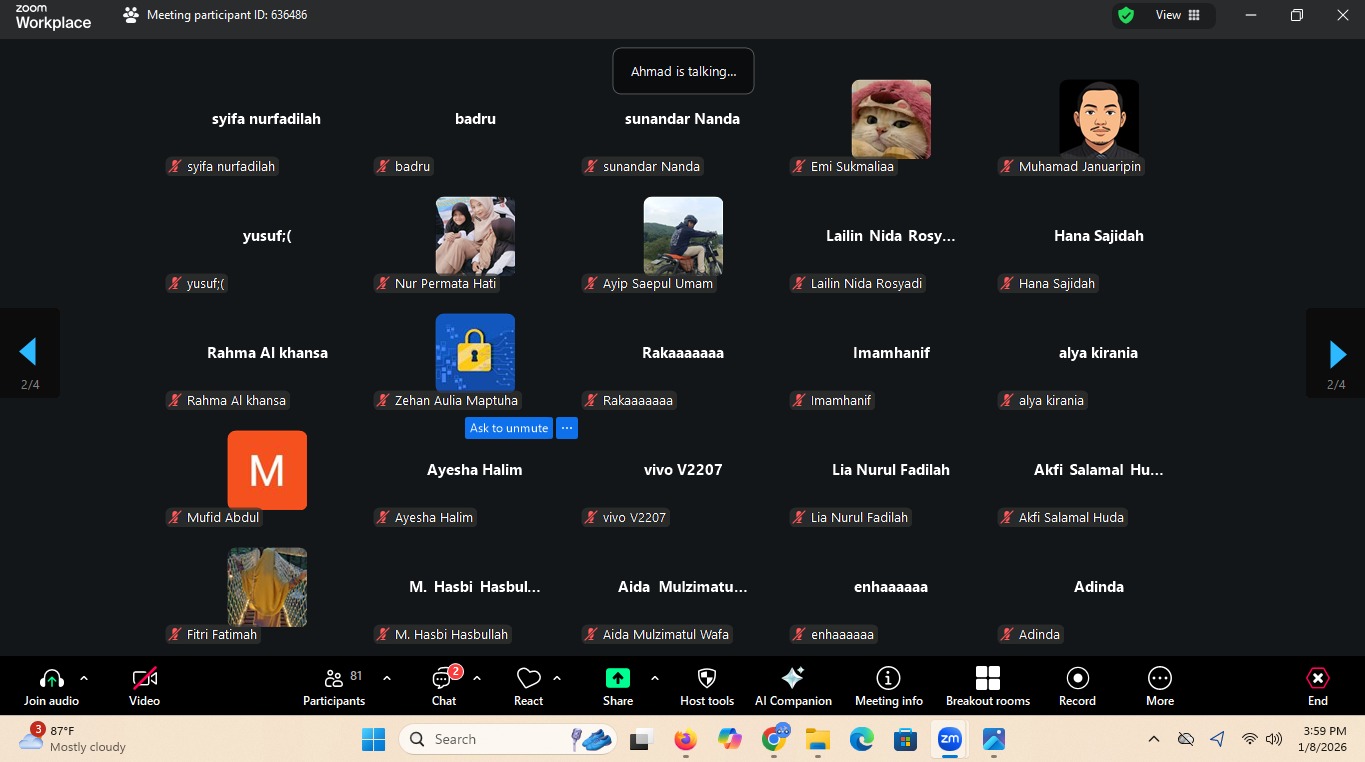The height and width of the screenshot is (762, 1365).
Task: Show hidden system tray icons
Action: pos(1154,739)
